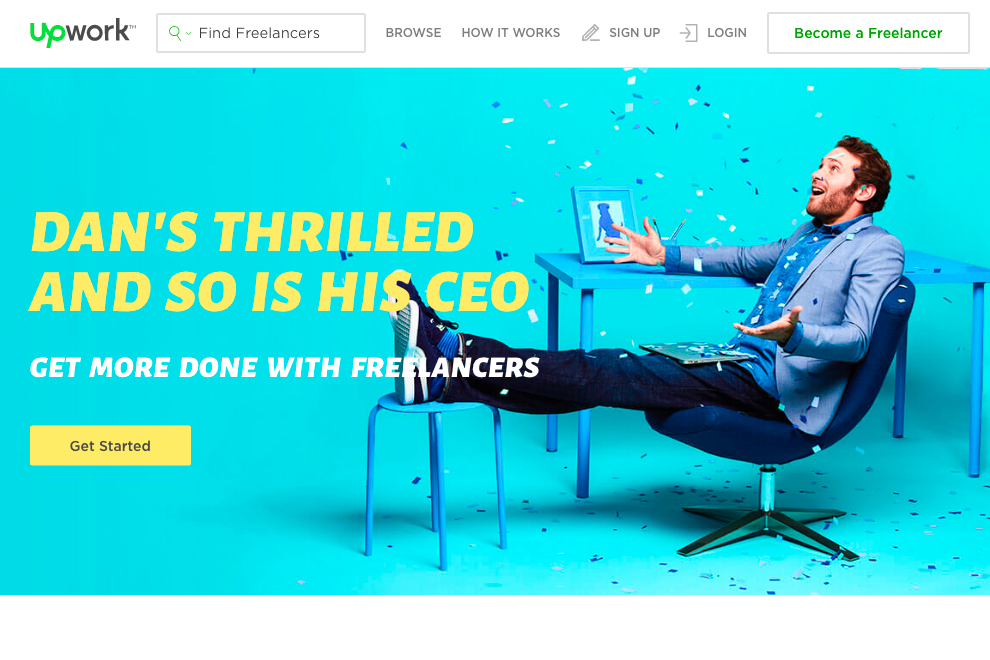990x660 pixels.
Task: Click the yellow Get Started button
Action: click(x=110, y=445)
